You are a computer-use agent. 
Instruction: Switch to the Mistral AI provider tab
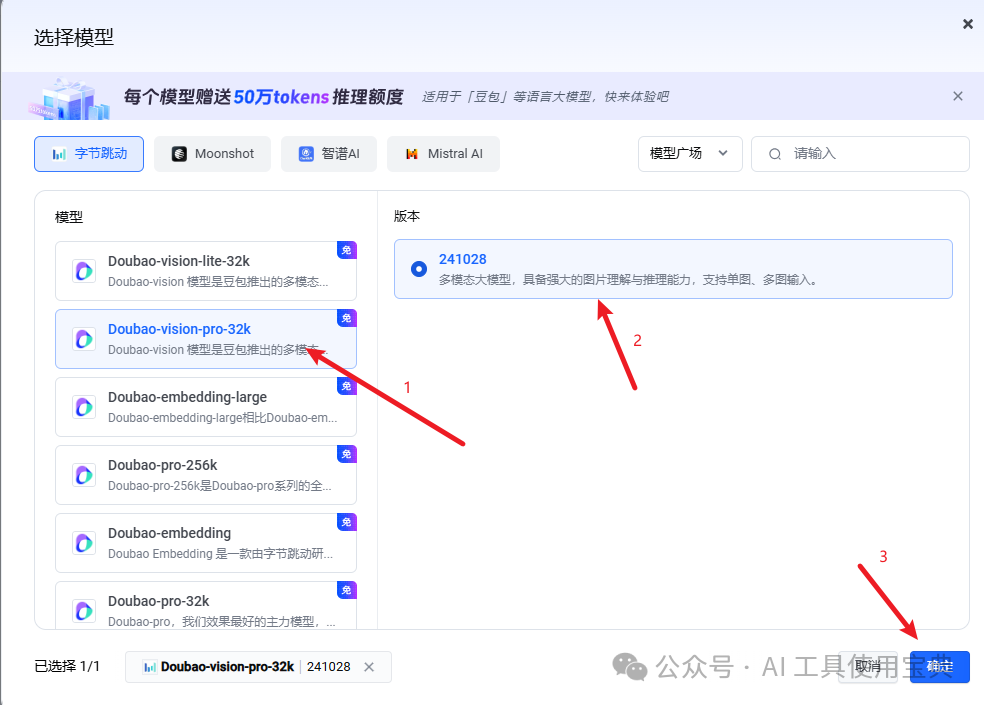point(444,154)
